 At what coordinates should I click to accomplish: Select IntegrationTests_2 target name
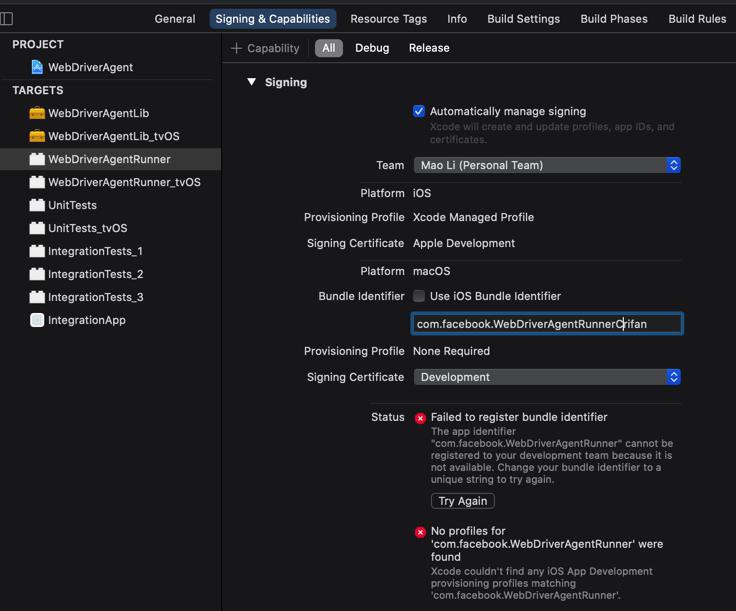coord(96,274)
